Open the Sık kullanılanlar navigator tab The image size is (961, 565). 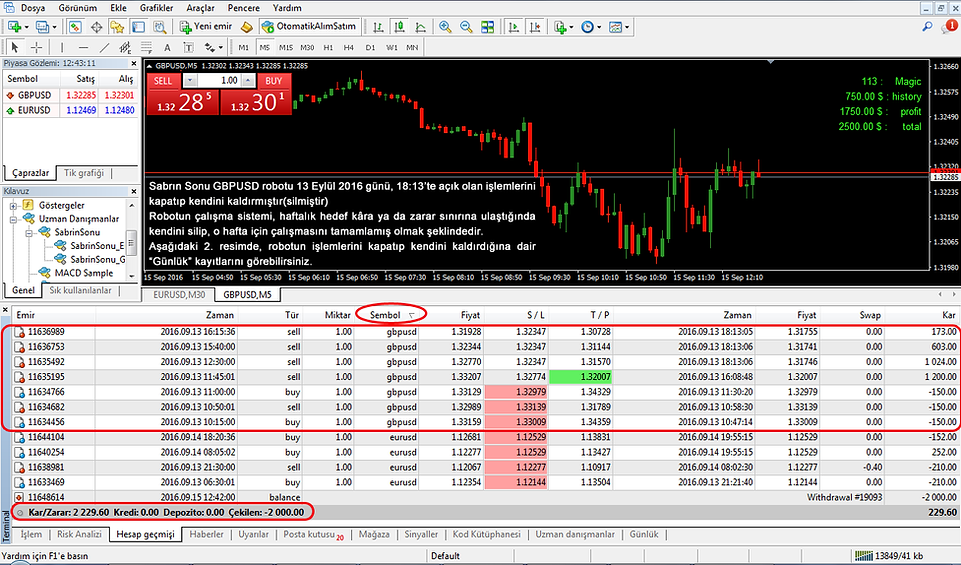tap(80, 290)
